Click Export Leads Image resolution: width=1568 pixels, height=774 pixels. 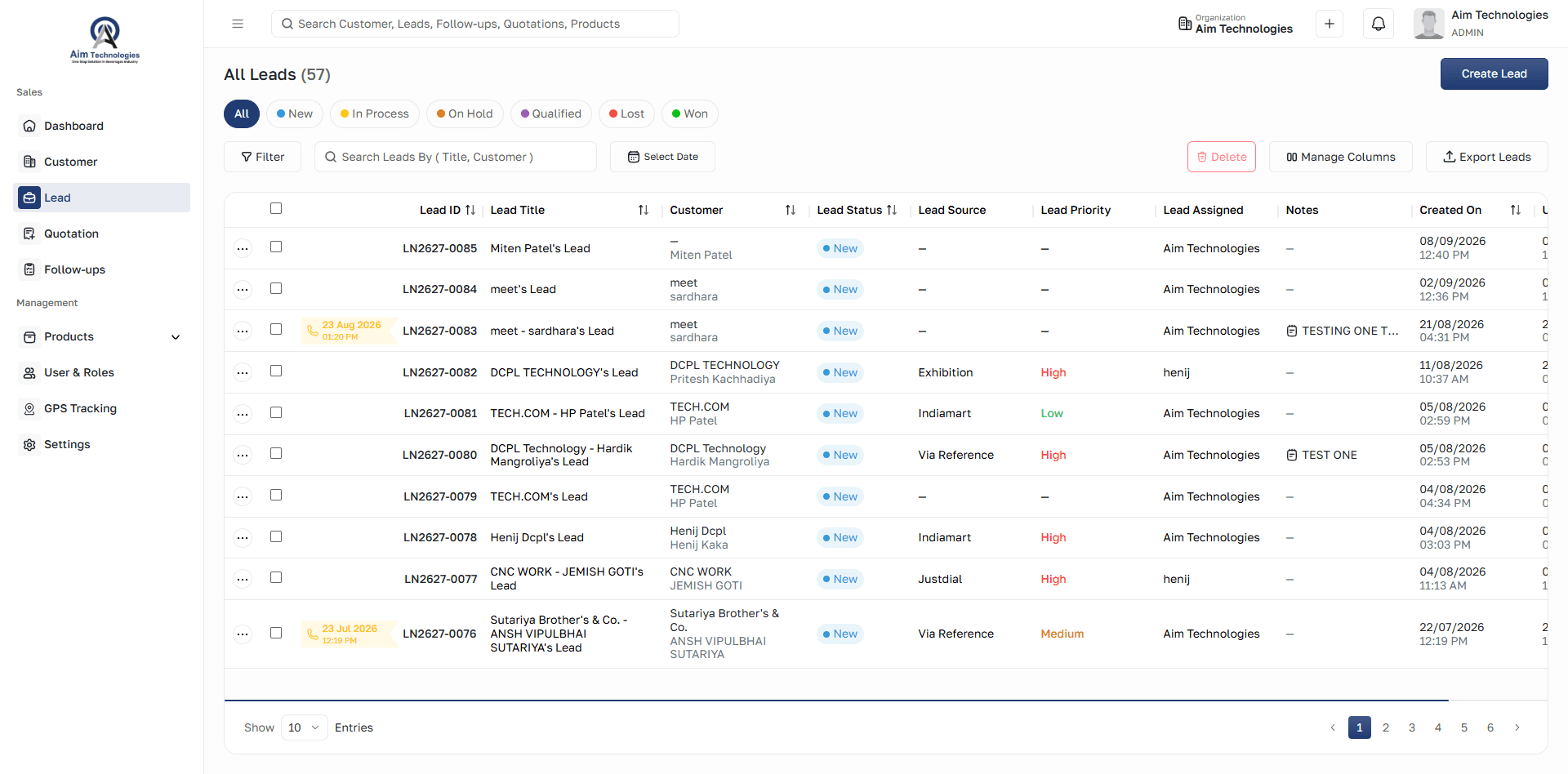1486,157
